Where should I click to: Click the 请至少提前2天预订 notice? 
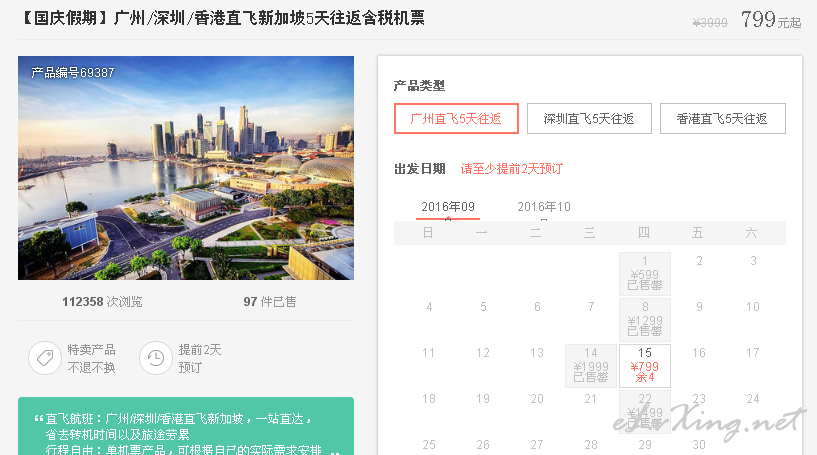[x=512, y=169]
